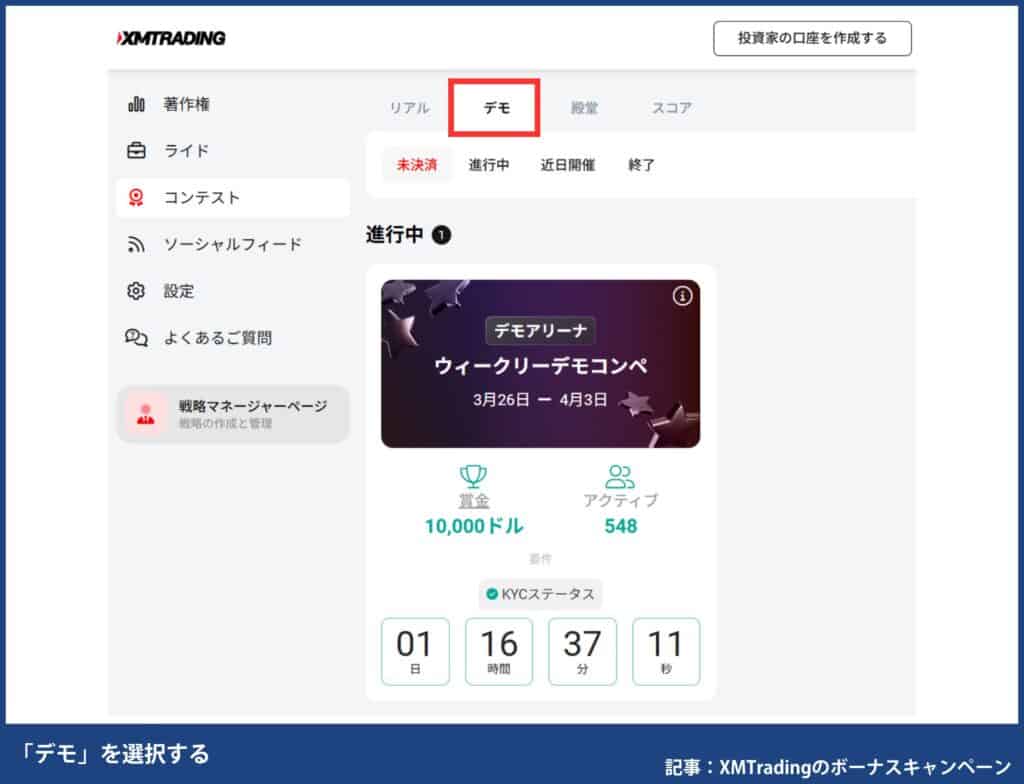Select the 未決済 filter
This screenshot has width=1024, height=784.
click(417, 165)
